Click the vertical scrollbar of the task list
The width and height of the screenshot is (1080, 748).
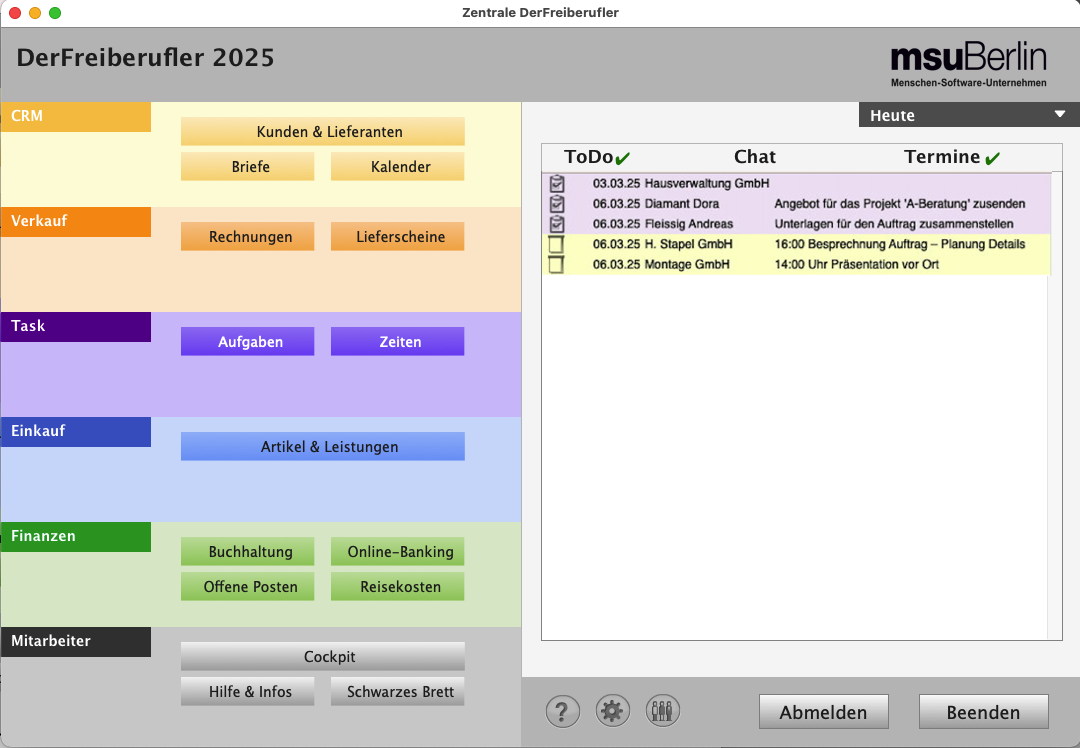coord(1055,400)
